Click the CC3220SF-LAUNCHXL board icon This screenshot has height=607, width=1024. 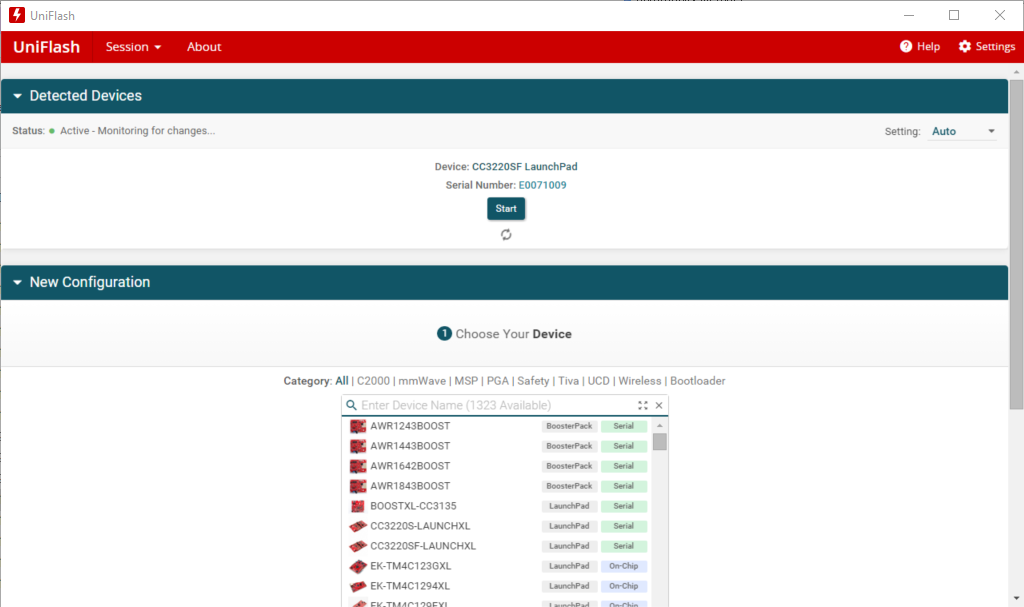(x=358, y=546)
